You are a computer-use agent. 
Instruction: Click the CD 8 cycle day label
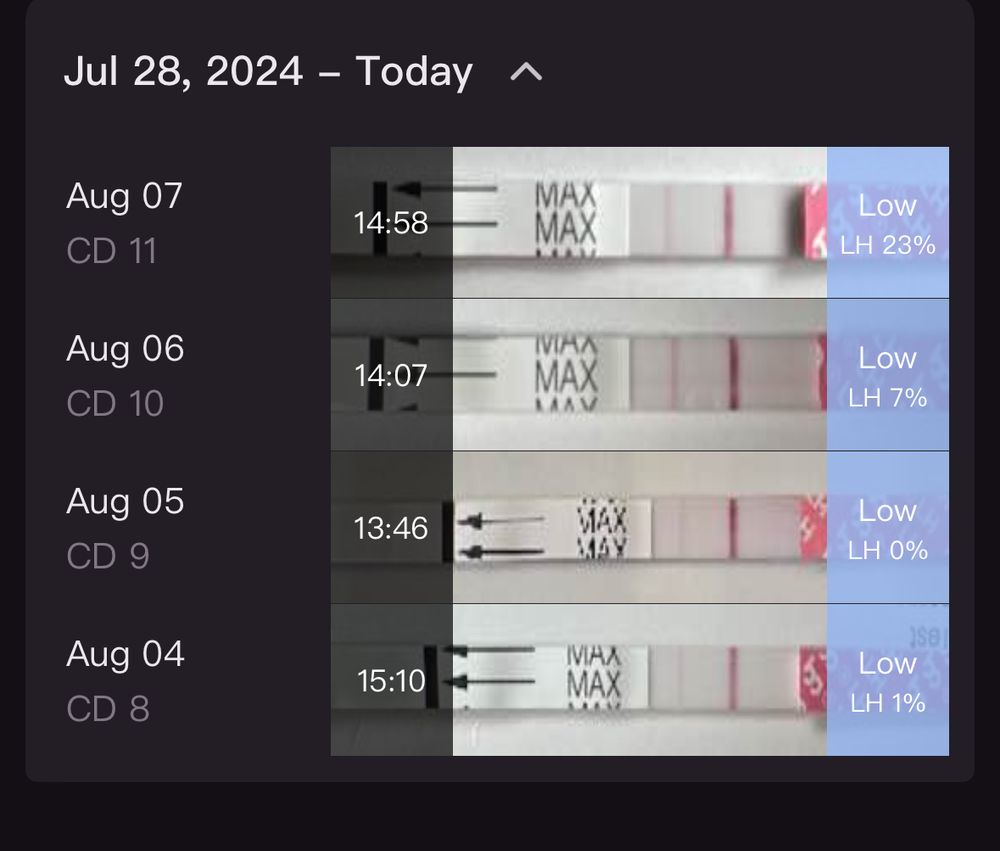108,709
